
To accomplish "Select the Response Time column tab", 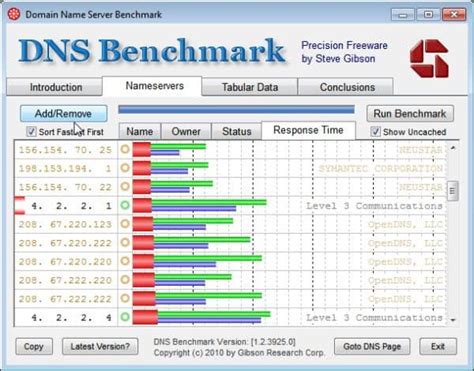I will (308, 130).
